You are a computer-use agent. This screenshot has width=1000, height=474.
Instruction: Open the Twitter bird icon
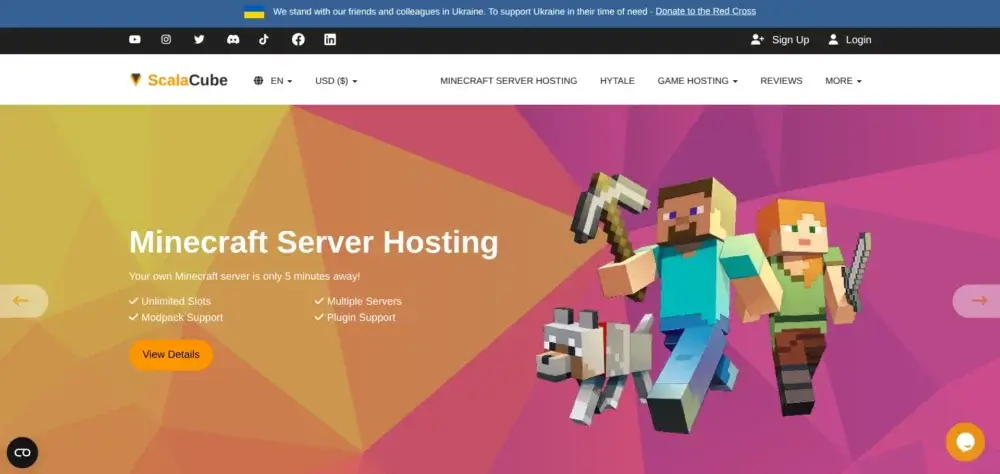click(x=199, y=40)
